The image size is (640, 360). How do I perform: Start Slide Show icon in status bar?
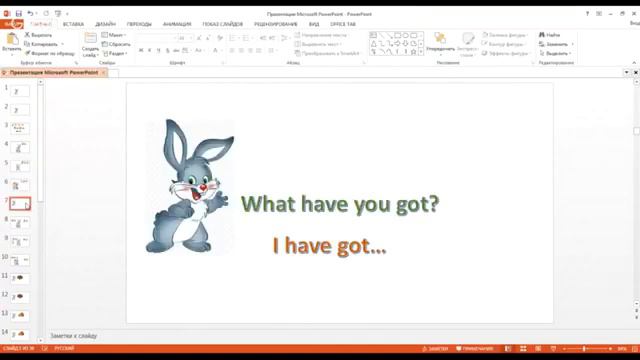click(553, 349)
